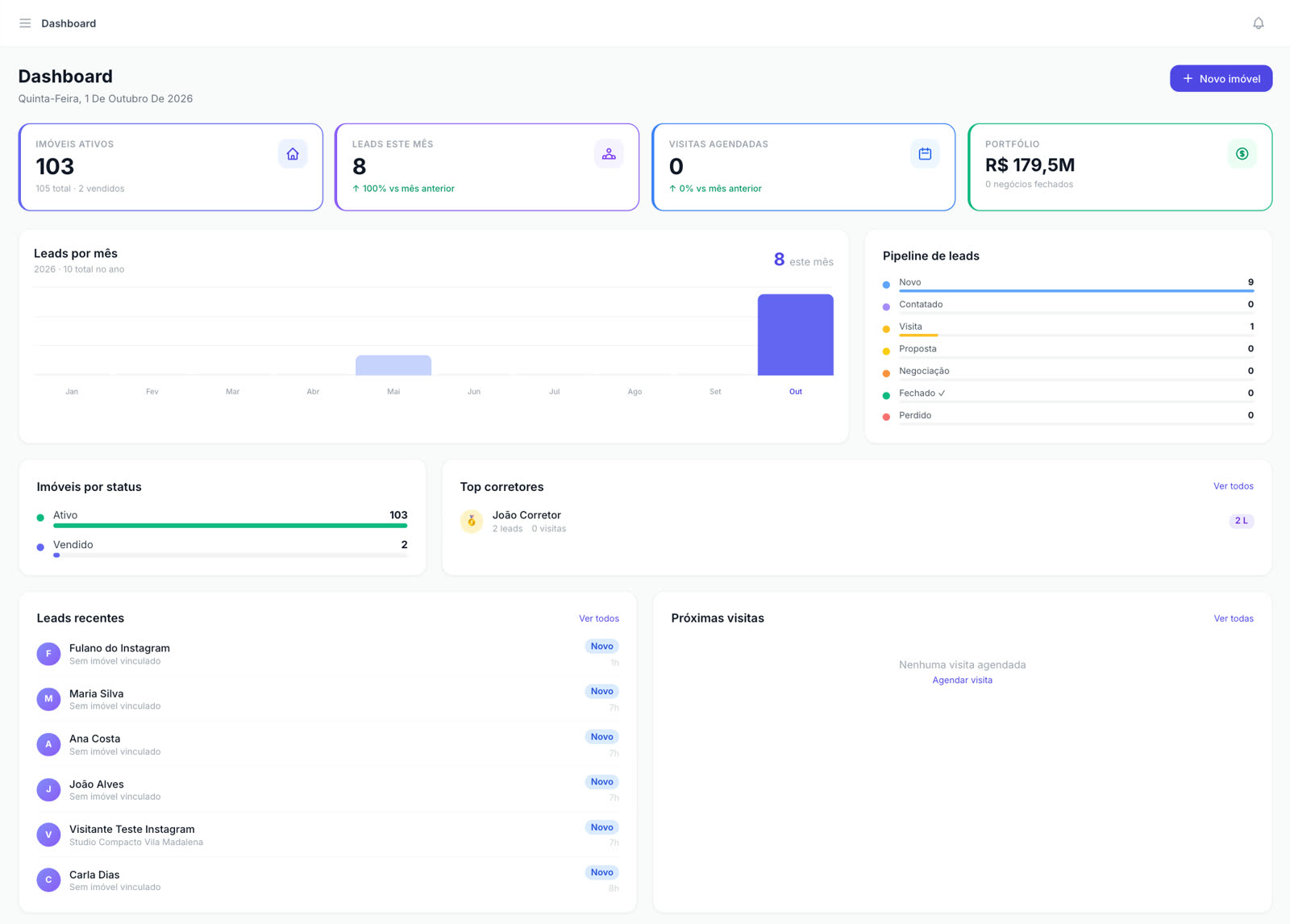The width and height of the screenshot is (1290, 924).
Task: Click the Mai bar in leads chart
Action: pos(393,365)
